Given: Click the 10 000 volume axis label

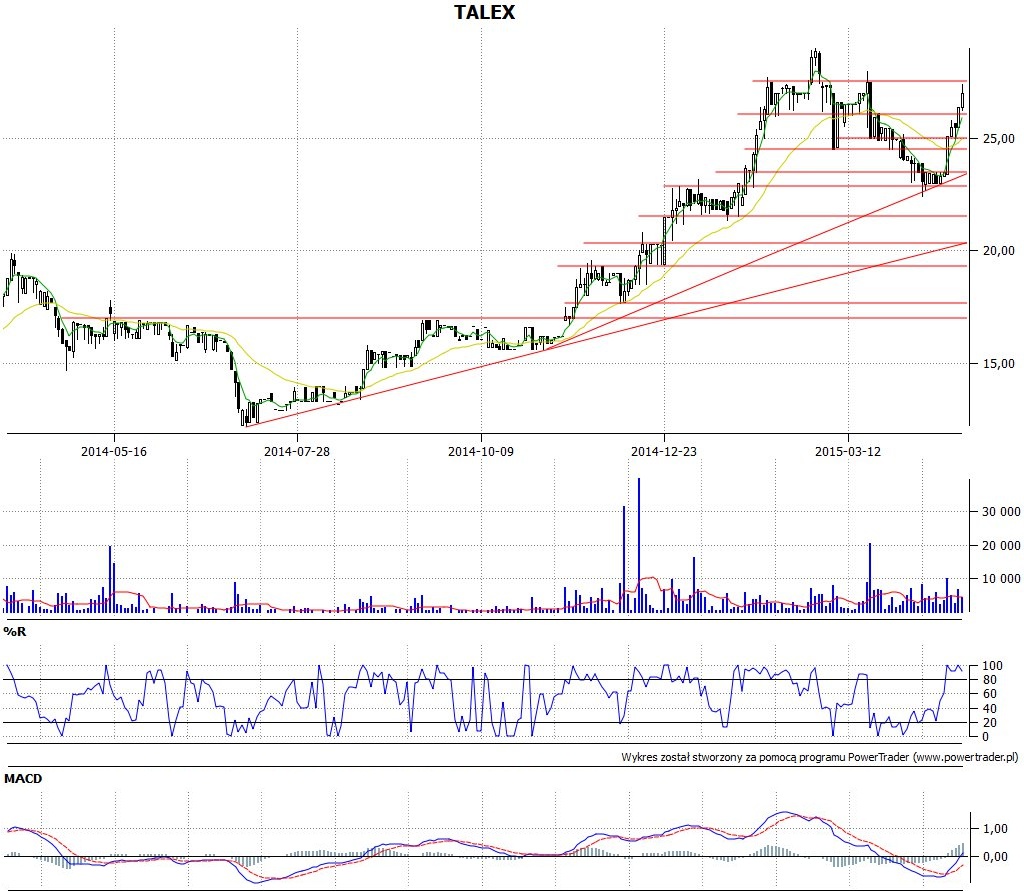Looking at the screenshot, I should click(1001, 579).
